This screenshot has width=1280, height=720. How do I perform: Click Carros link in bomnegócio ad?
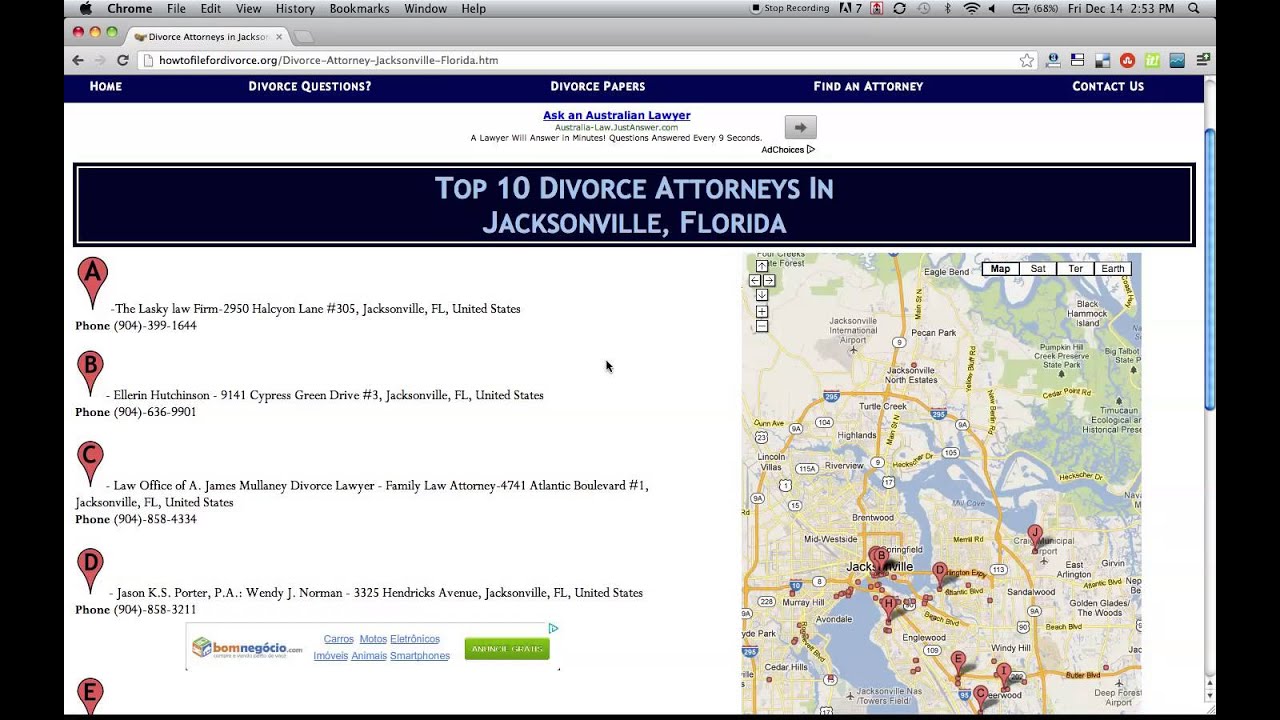pos(338,639)
